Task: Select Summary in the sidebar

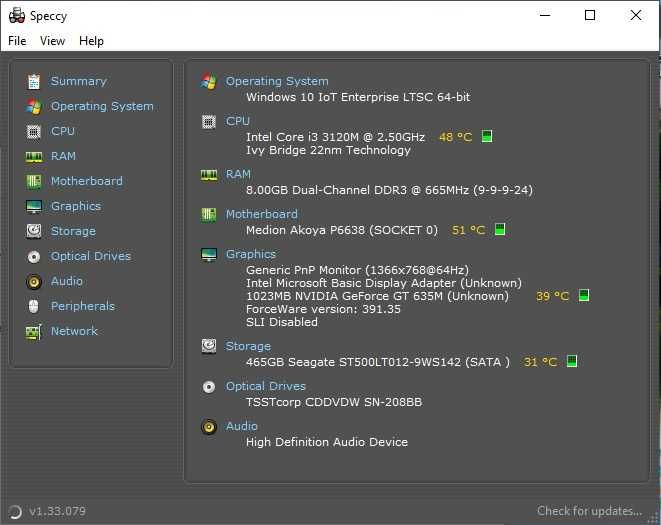Action: click(79, 81)
